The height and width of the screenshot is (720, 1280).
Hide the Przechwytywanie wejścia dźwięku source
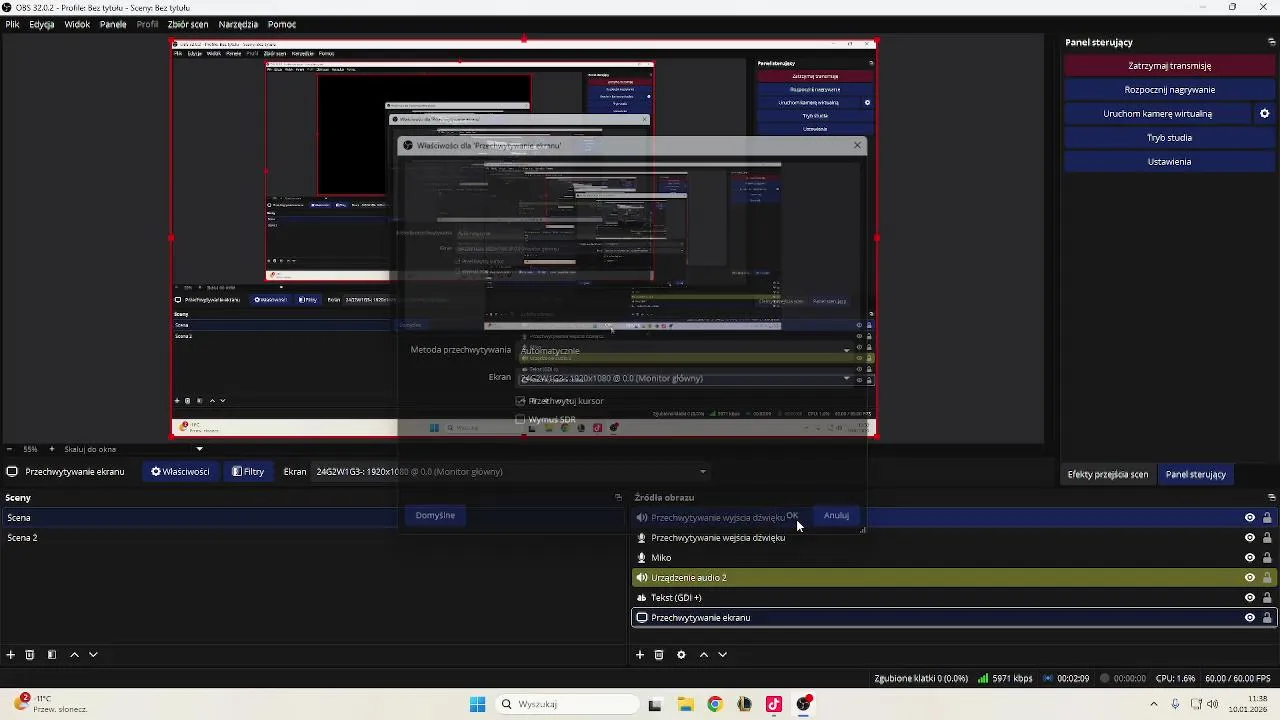[x=1249, y=538]
